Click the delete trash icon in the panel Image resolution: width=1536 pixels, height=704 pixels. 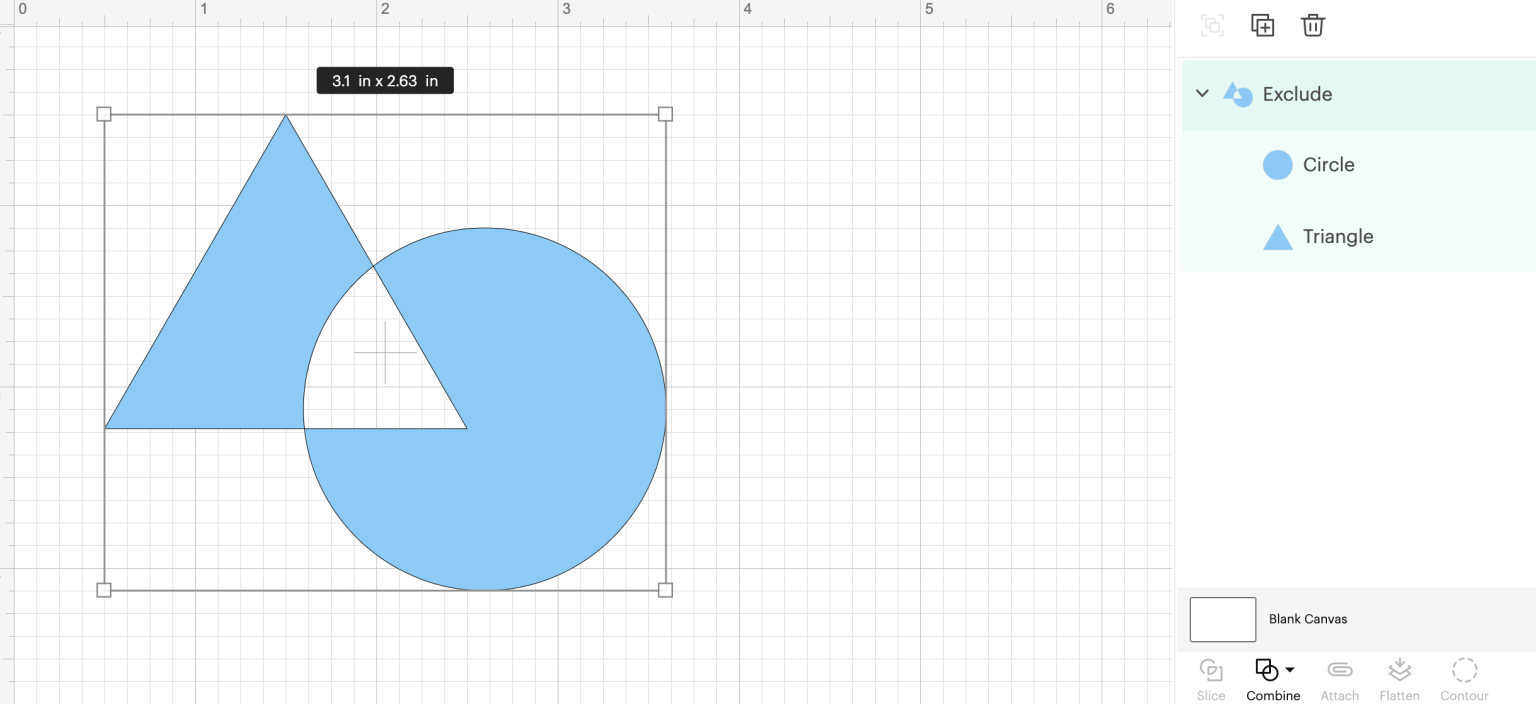[x=1312, y=25]
